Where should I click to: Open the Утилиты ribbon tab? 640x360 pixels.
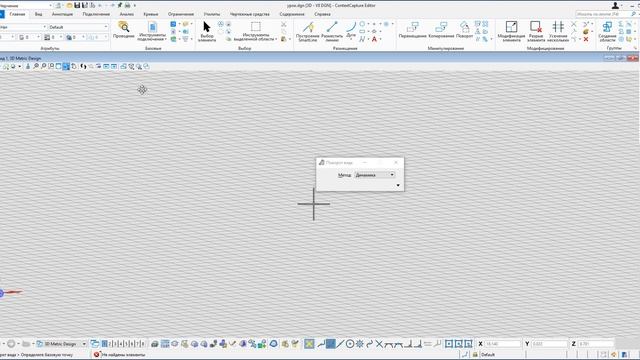pyautogui.click(x=212, y=14)
